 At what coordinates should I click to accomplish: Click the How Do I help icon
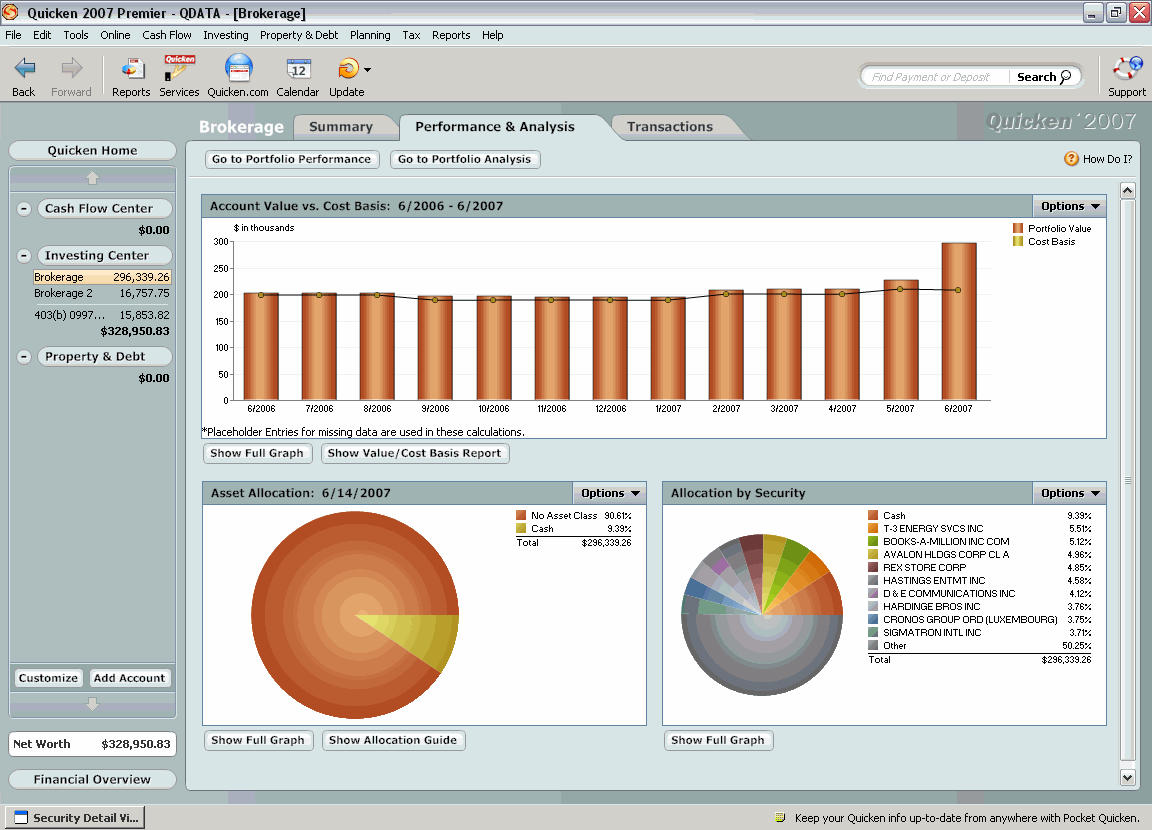tap(1069, 158)
